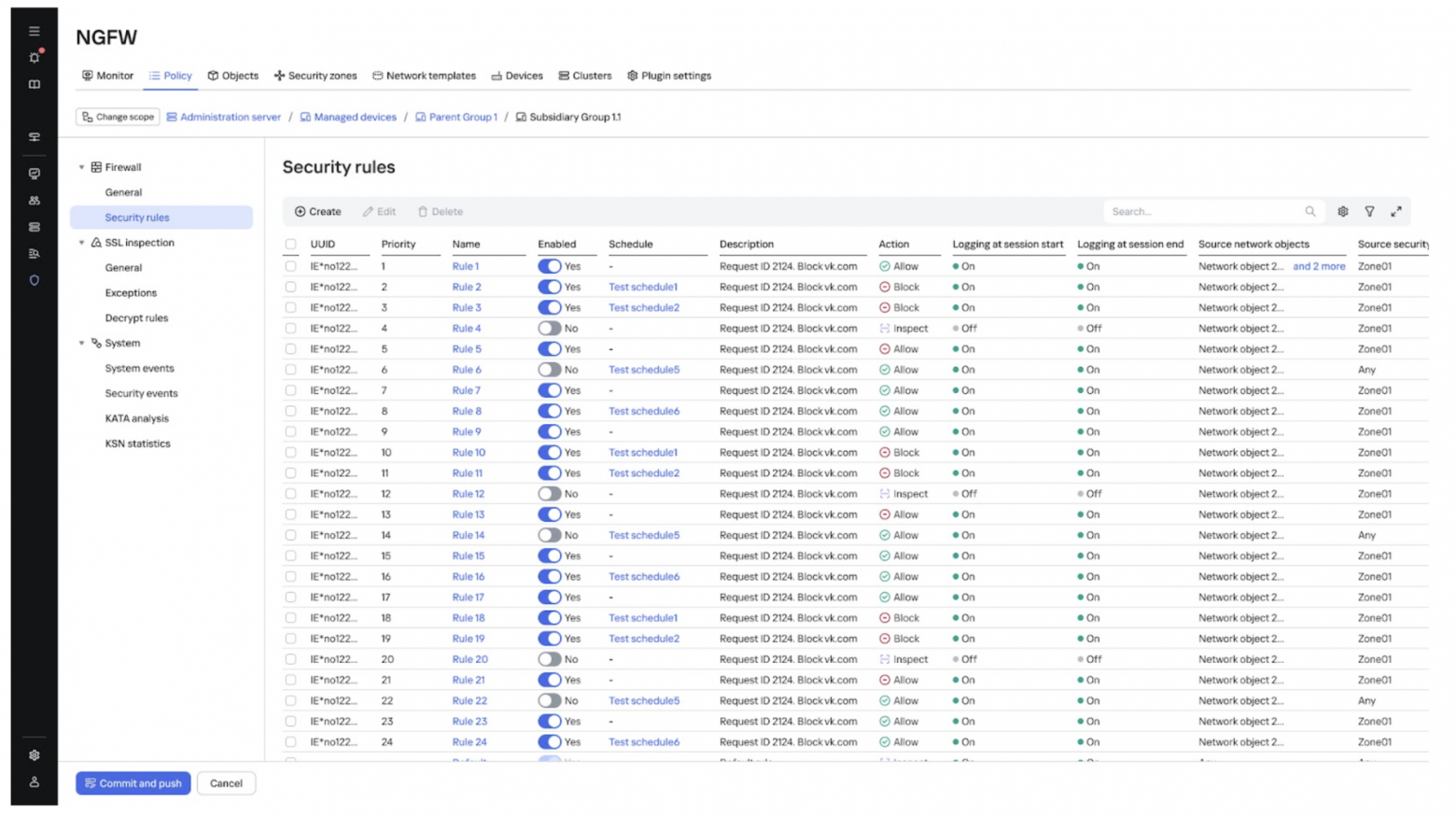Open user account icon at sidebar bottom
The image size is (1456, 817).
tap(35, 782)
